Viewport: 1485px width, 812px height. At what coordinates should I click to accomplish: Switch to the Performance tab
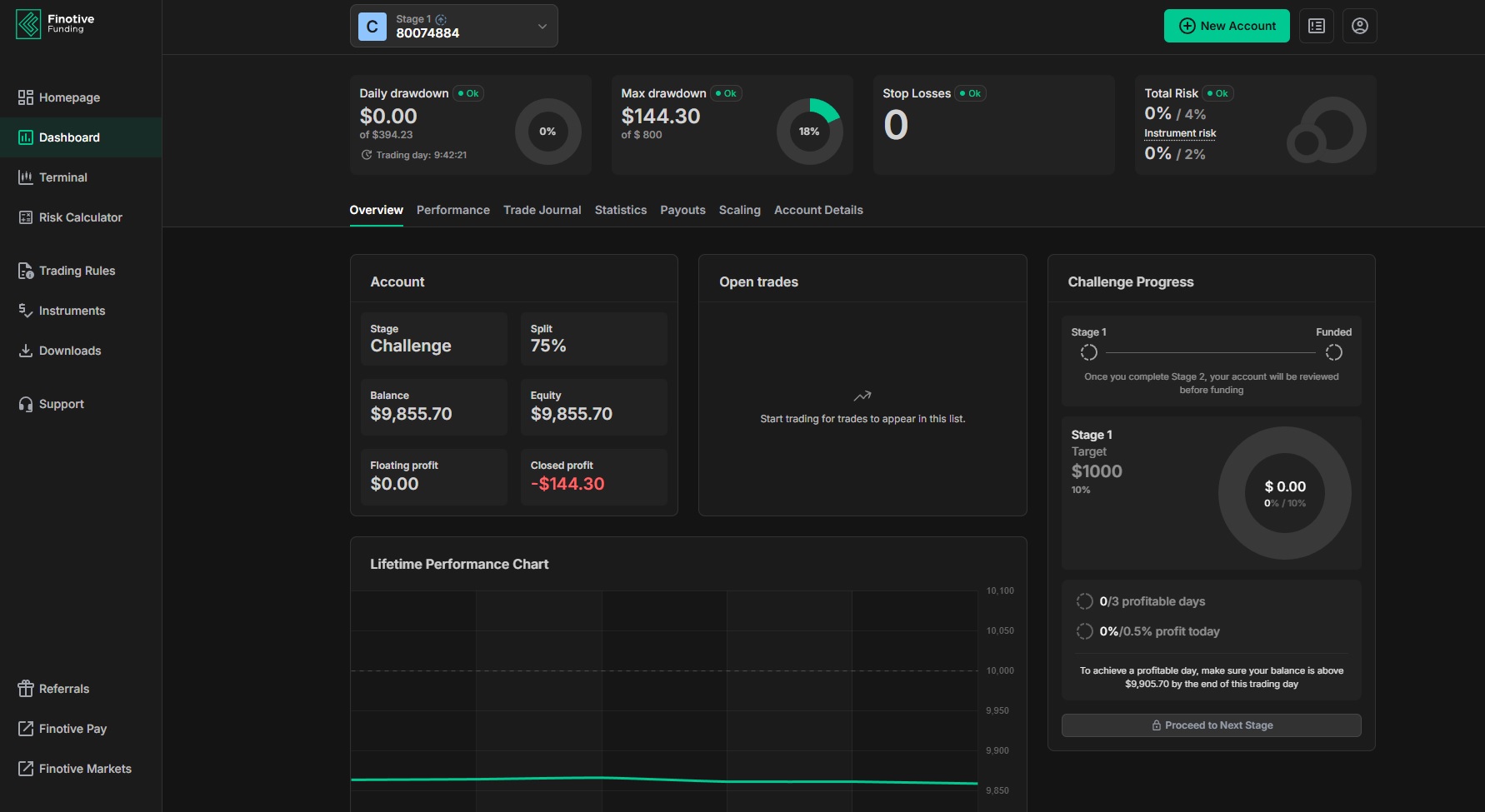[452, 210]
